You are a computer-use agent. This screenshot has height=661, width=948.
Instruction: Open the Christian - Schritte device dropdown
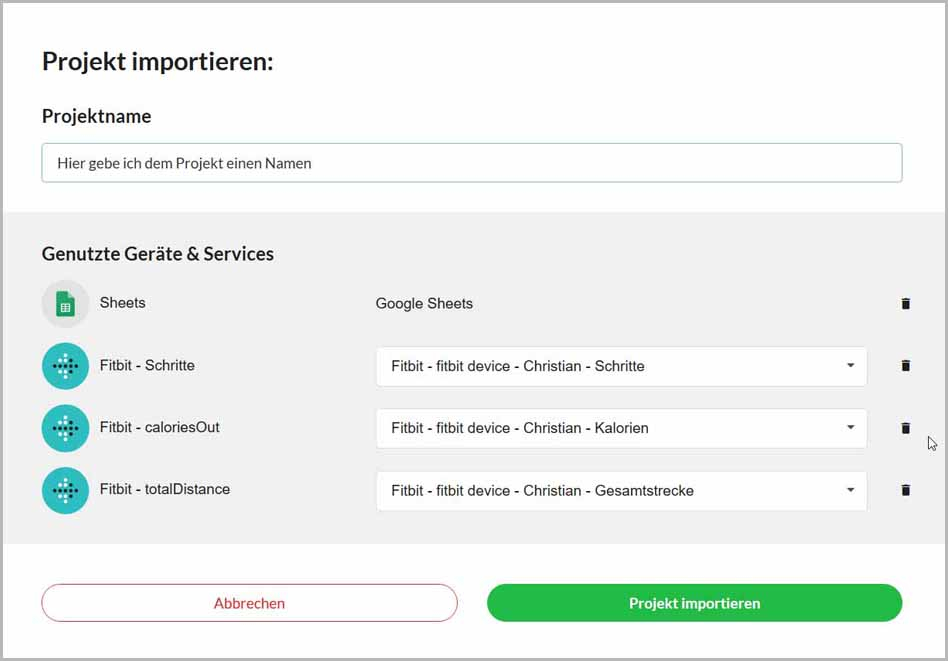621,366
